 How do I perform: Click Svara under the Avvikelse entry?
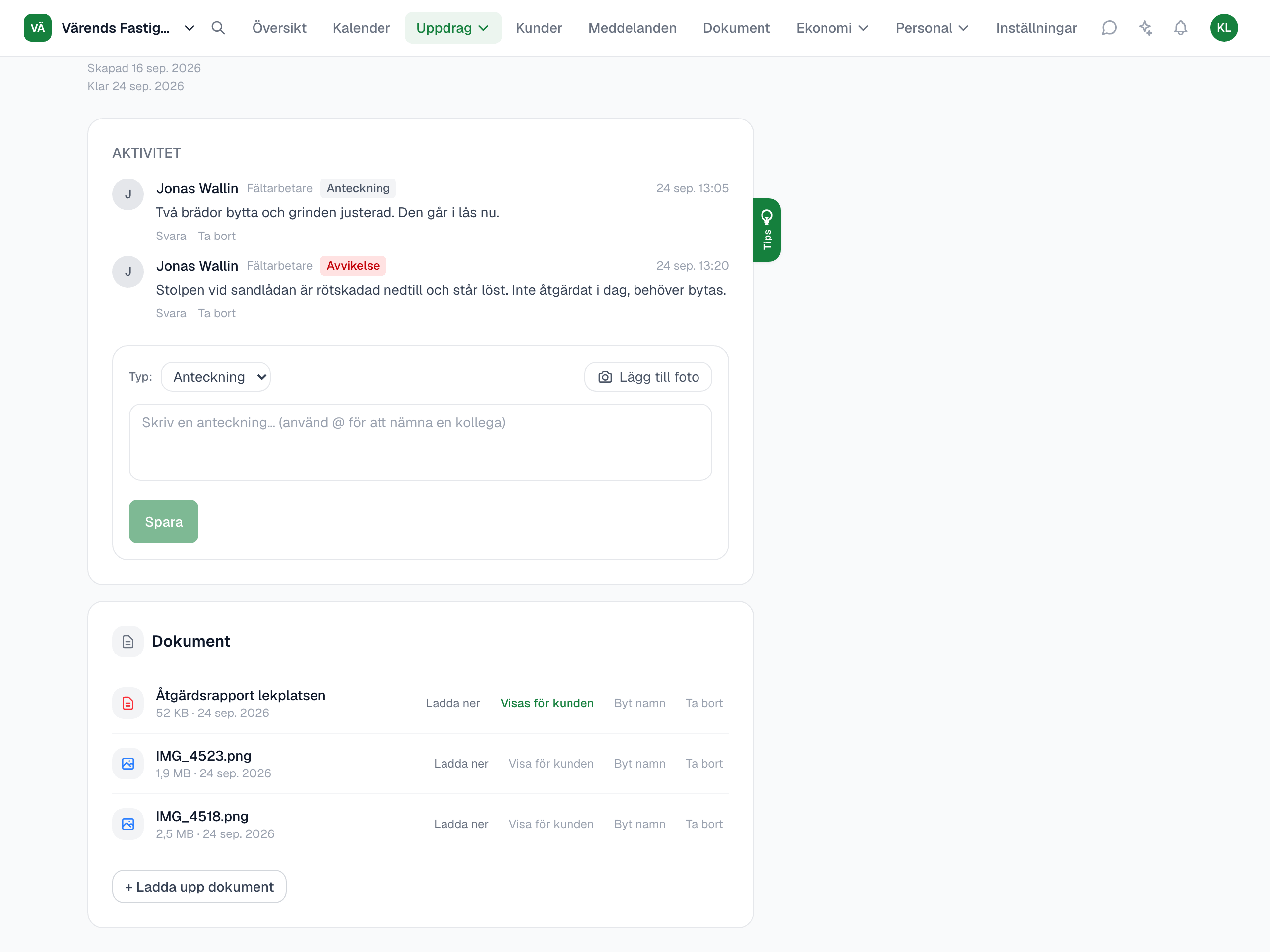[x=171, y=313]
